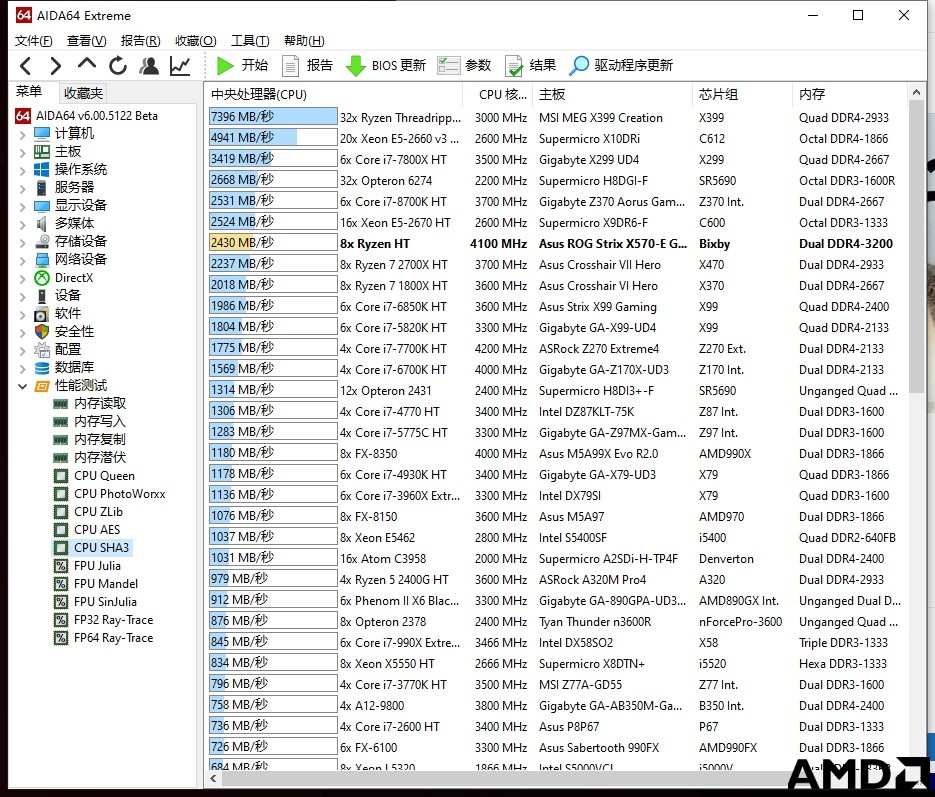Click the 4941 MB/秒 result bar
Image resolution: width=935 pixels, height=797 pixels.
273,137
